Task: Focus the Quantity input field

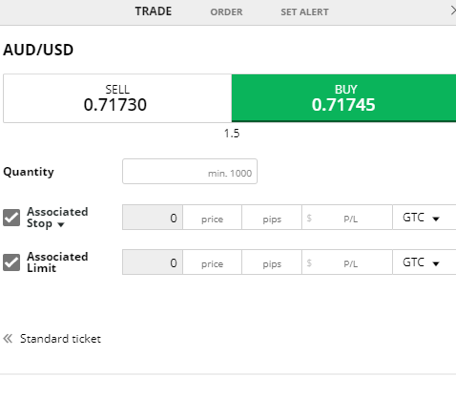Action: point(190,171)
